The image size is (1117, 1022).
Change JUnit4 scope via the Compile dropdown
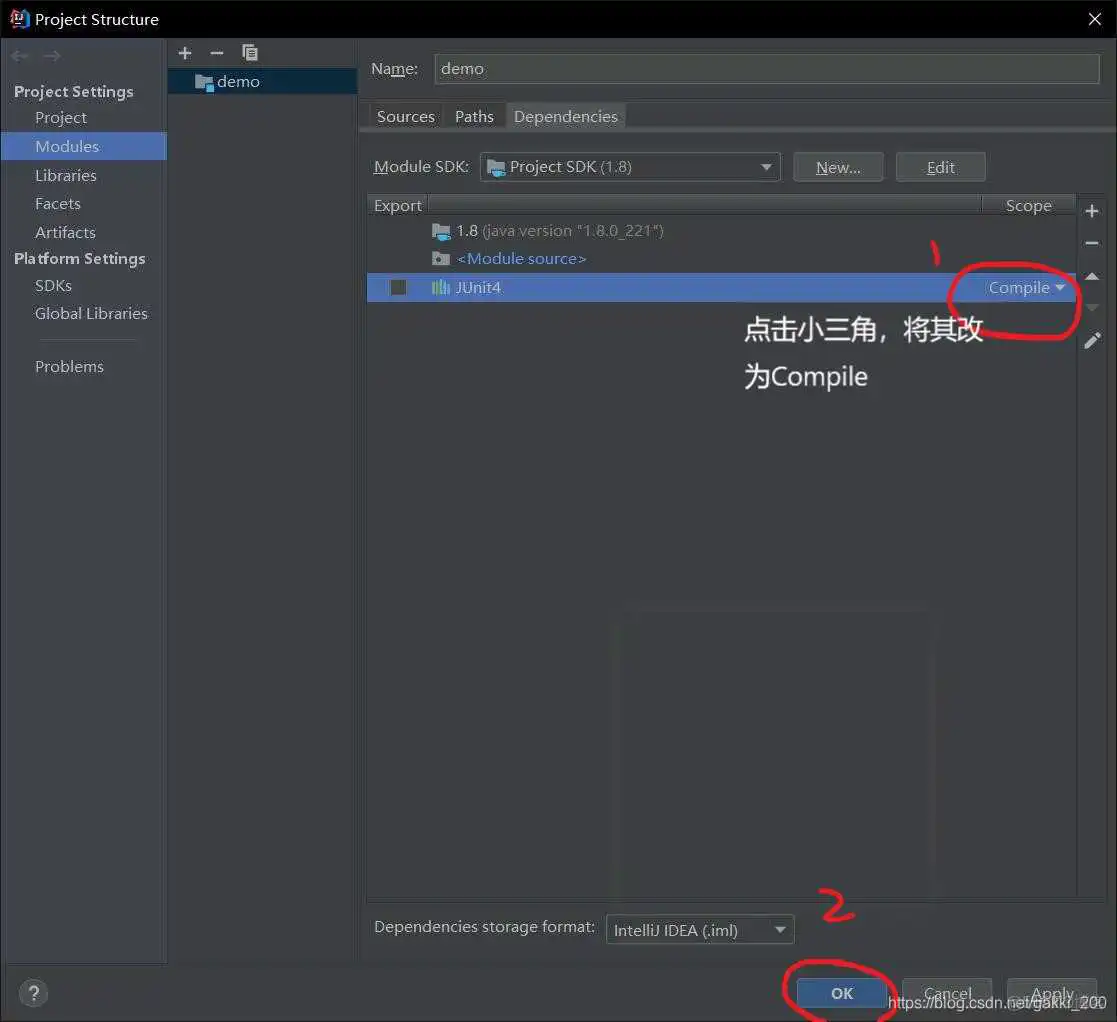[x=1058, y=287]
